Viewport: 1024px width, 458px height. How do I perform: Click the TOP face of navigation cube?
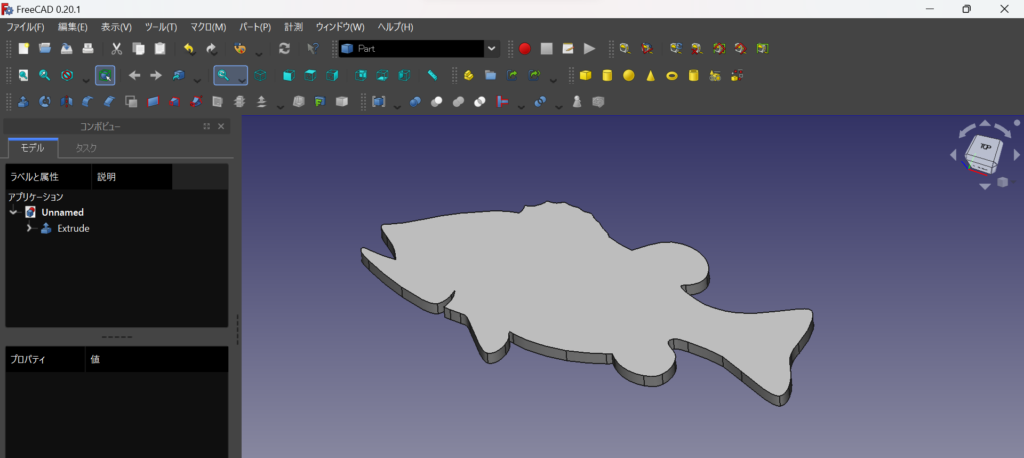(984, 147)
